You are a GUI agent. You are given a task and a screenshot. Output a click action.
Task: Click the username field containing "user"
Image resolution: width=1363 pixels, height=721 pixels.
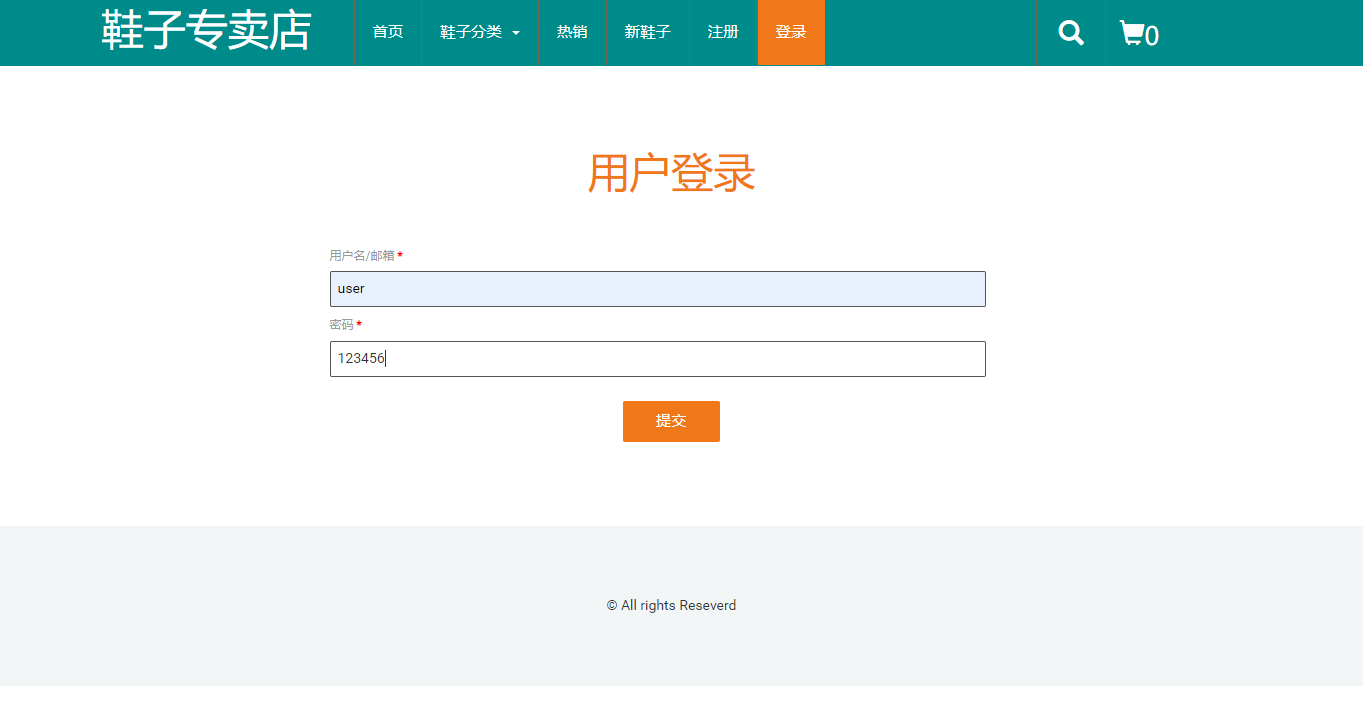(x=657, y=288)
